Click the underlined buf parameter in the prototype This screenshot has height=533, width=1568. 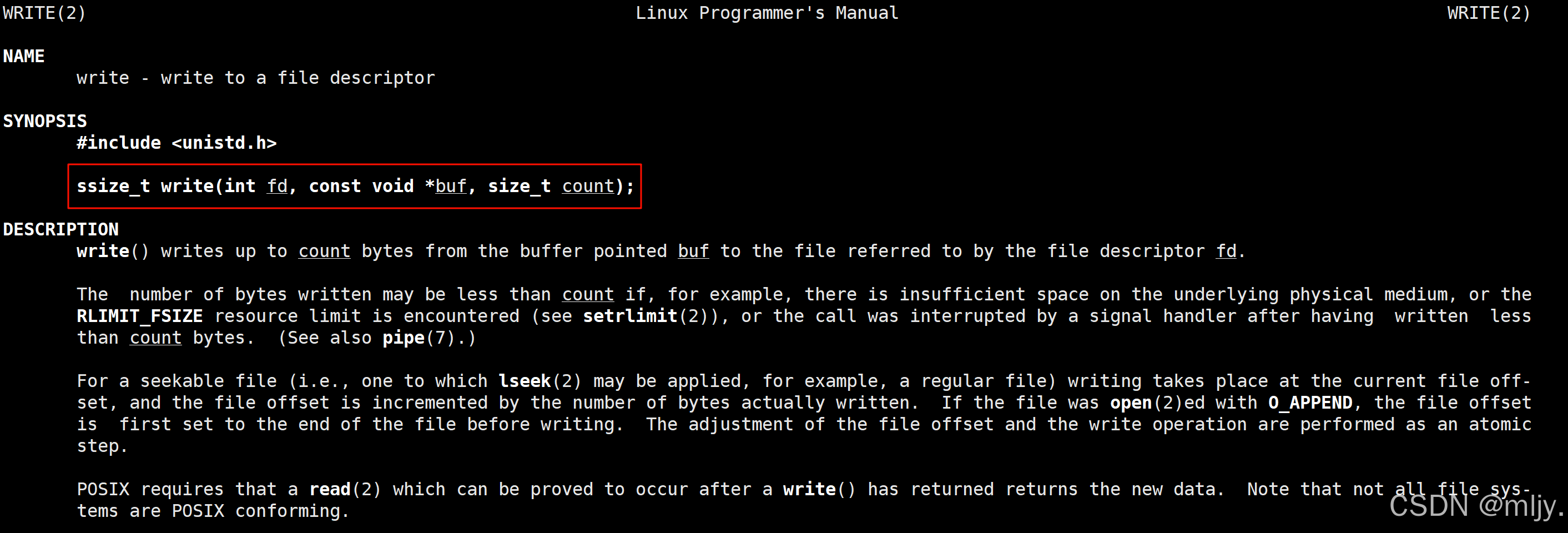tap(451, 186)
